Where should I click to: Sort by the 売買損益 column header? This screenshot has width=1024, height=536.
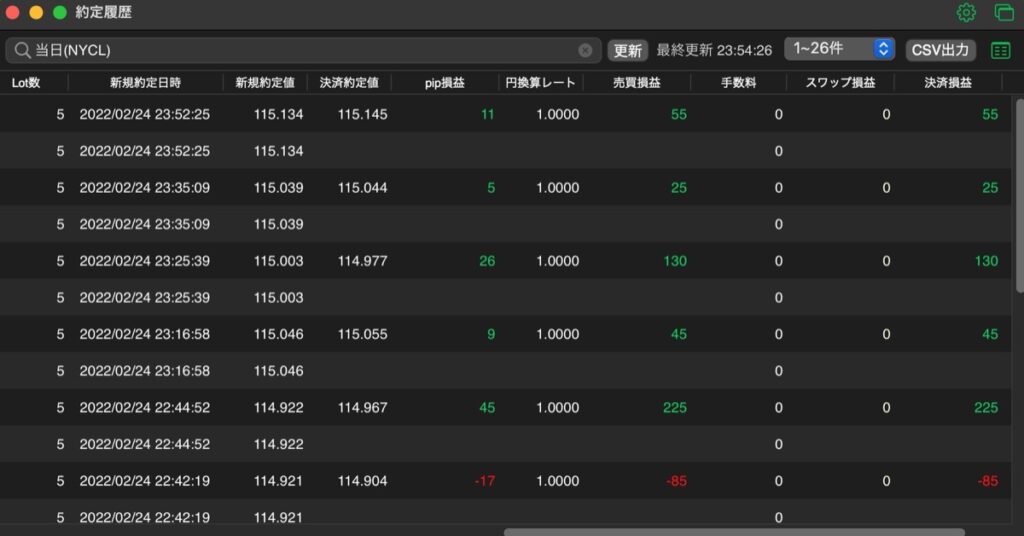point(636,83)
